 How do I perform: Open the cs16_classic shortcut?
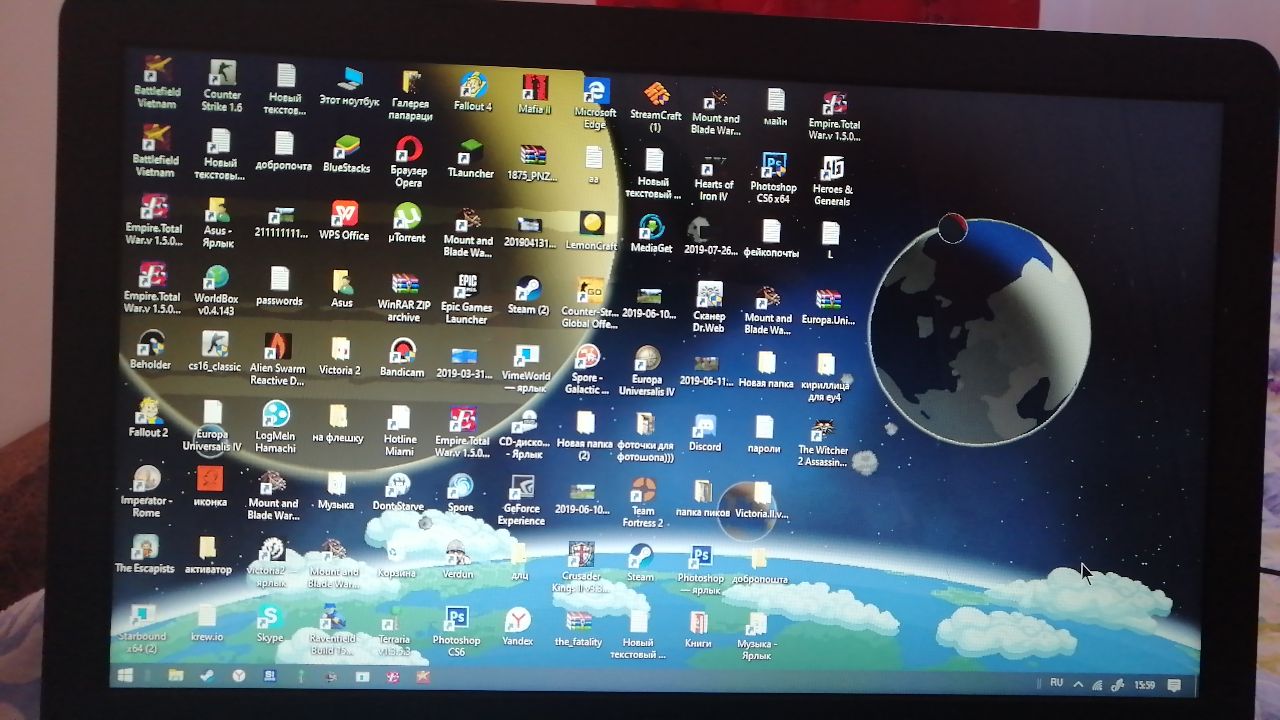point(214,352)
